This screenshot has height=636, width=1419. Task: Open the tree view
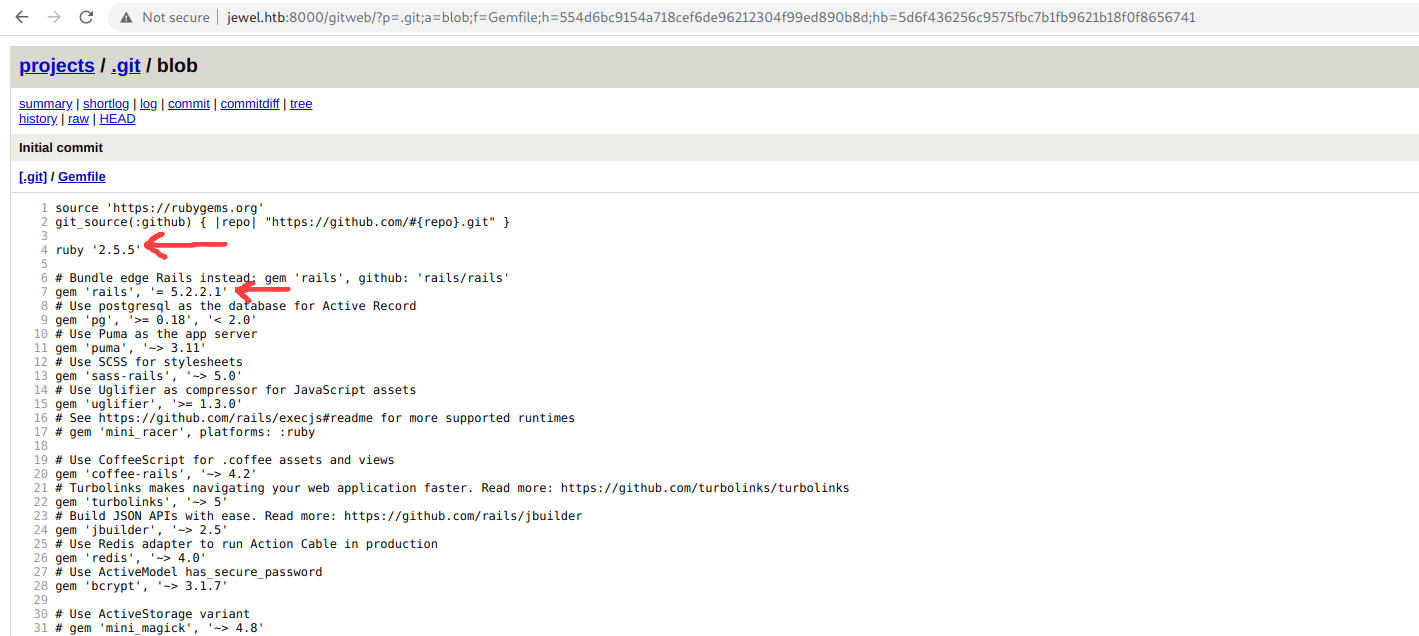click(301, 104)
